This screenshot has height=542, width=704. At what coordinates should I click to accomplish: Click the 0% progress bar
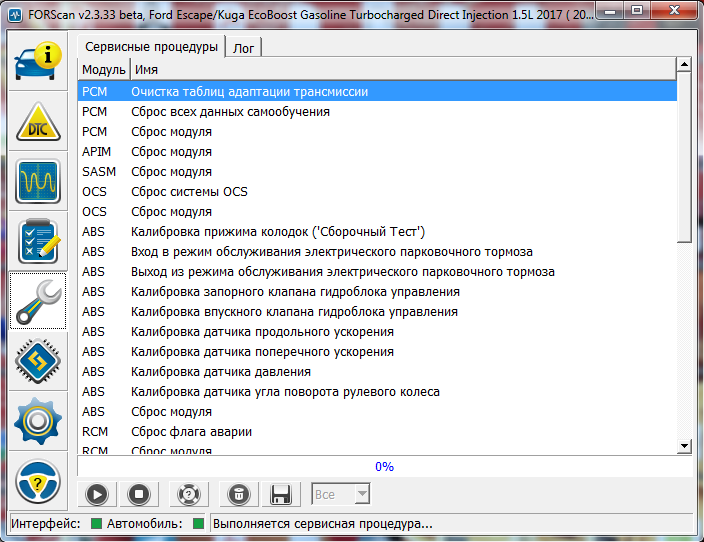click(x=384, y=467)
